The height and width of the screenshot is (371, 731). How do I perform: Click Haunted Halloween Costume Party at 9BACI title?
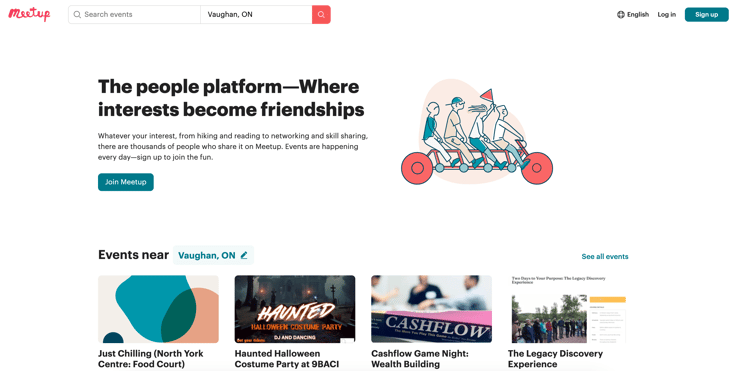[287, 359]
